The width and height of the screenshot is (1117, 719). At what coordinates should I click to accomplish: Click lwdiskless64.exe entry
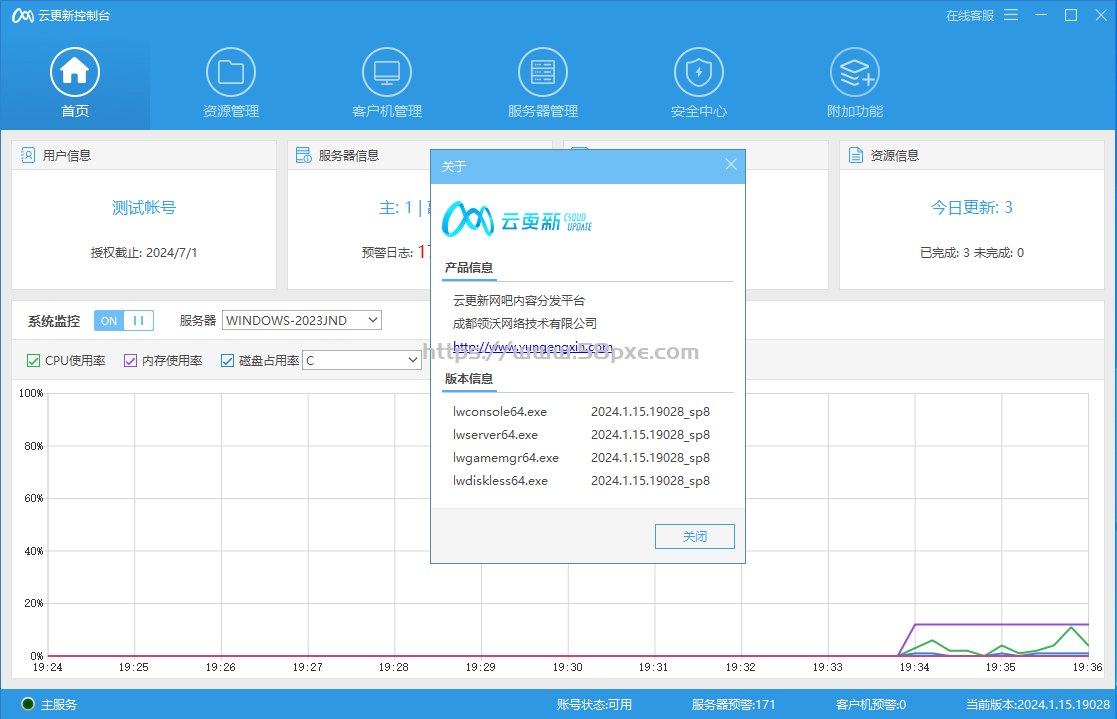(500, 481)
